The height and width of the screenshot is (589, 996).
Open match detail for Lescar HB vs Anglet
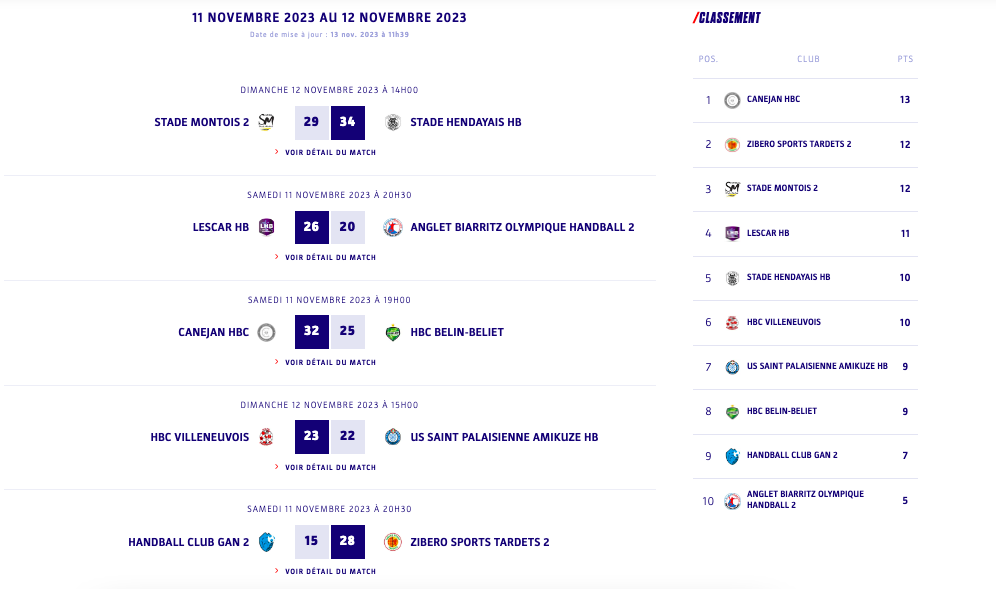click(330, 257)
